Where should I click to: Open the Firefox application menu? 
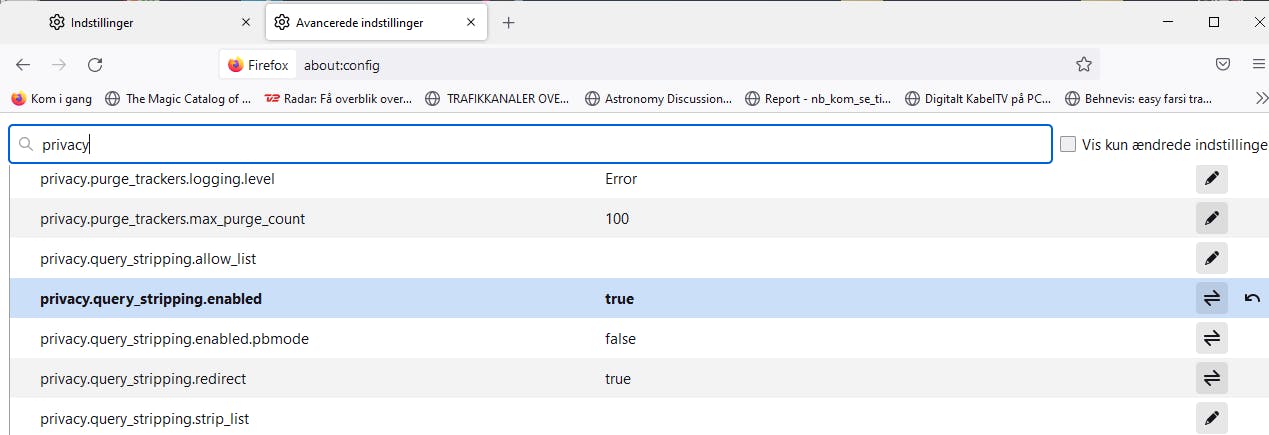(x=1258, y=65)
